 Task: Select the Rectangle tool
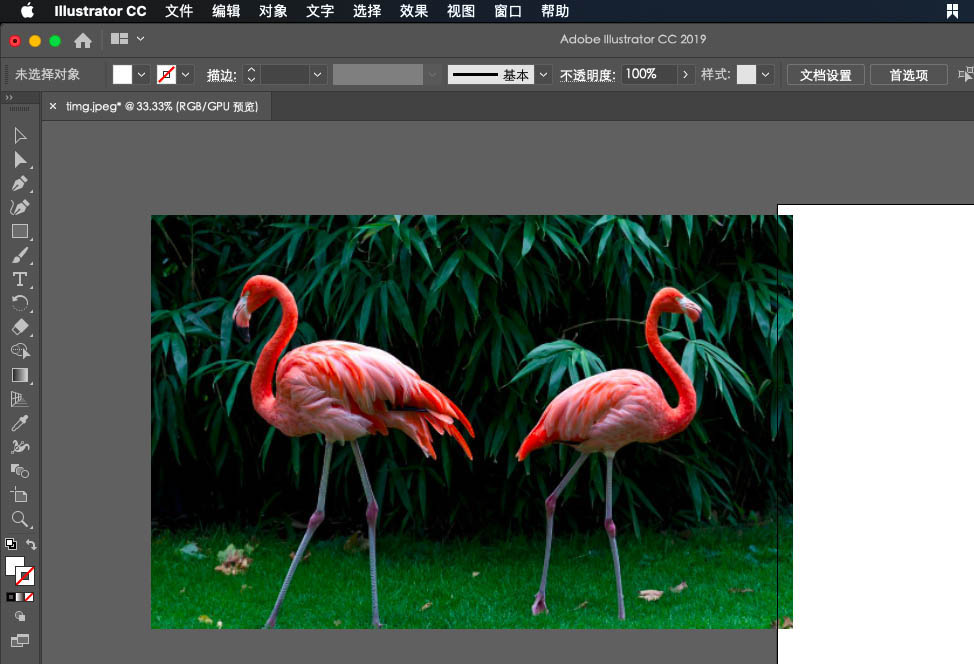pyautogui.click(x=19, y=231)
